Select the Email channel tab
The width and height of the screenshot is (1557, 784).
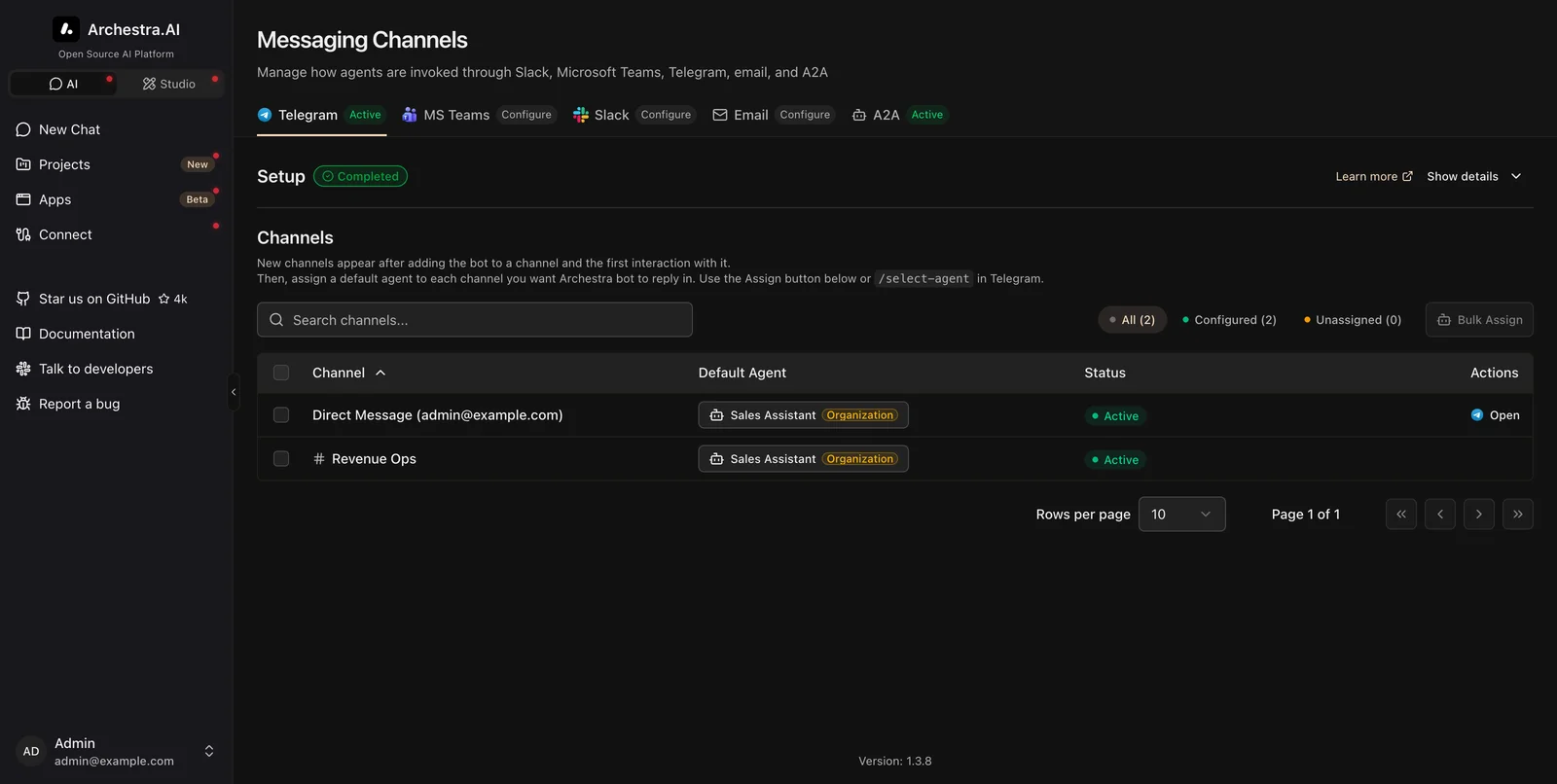click(774, 115)
